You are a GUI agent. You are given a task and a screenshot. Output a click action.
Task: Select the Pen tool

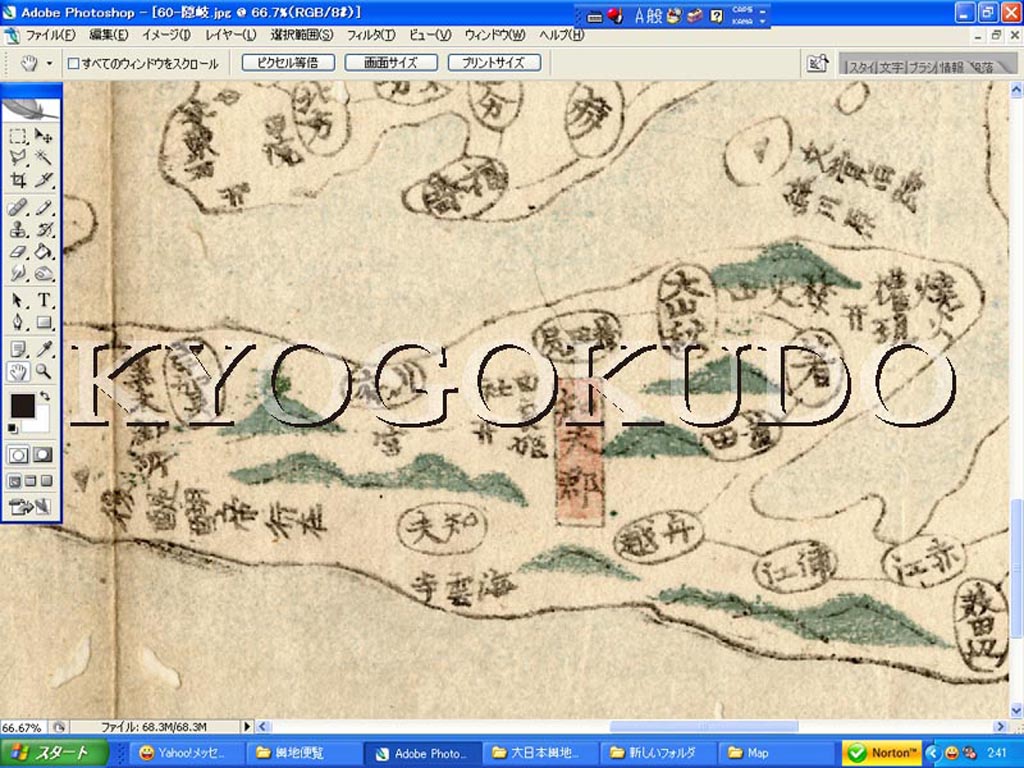[18, 322]
